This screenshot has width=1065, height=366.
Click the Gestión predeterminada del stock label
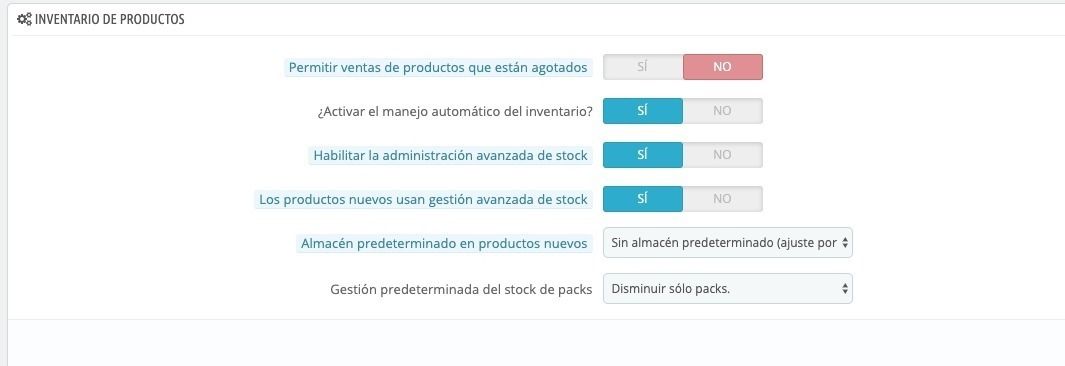point(461,290)
